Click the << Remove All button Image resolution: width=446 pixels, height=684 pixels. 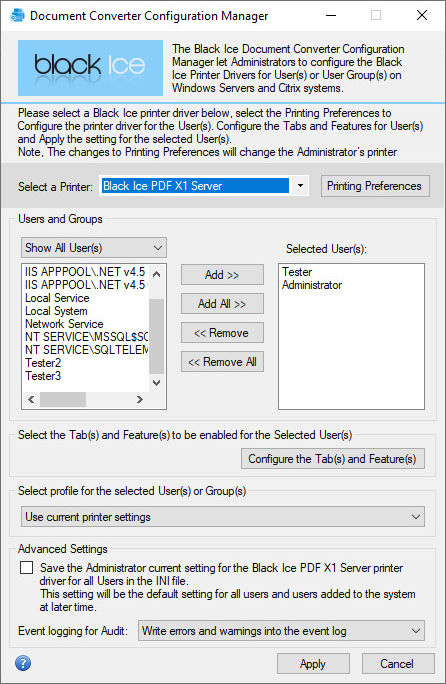pos(222,362)
